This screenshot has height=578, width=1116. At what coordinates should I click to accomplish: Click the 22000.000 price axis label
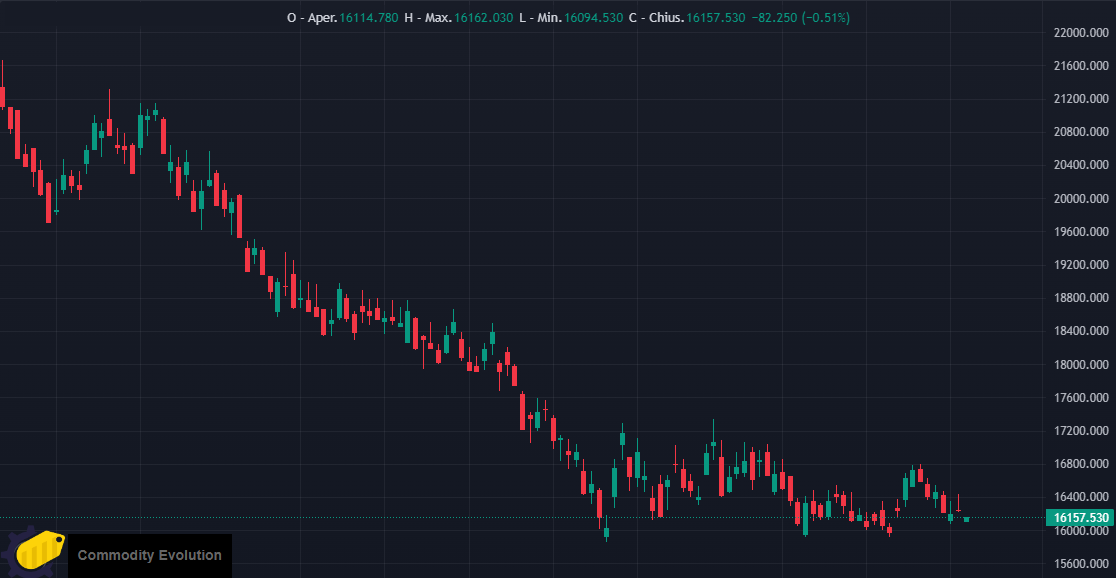[1080, 33]
